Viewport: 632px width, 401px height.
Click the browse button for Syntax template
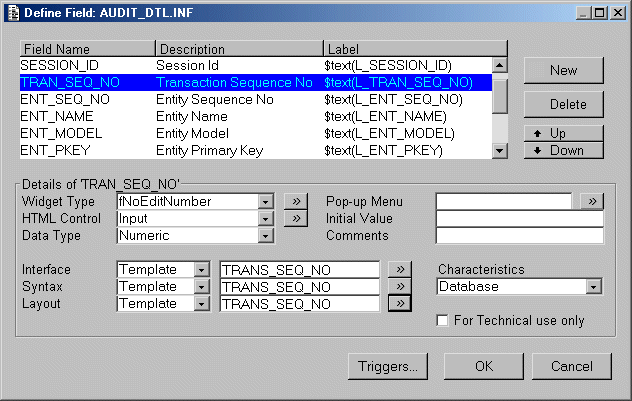399,286
